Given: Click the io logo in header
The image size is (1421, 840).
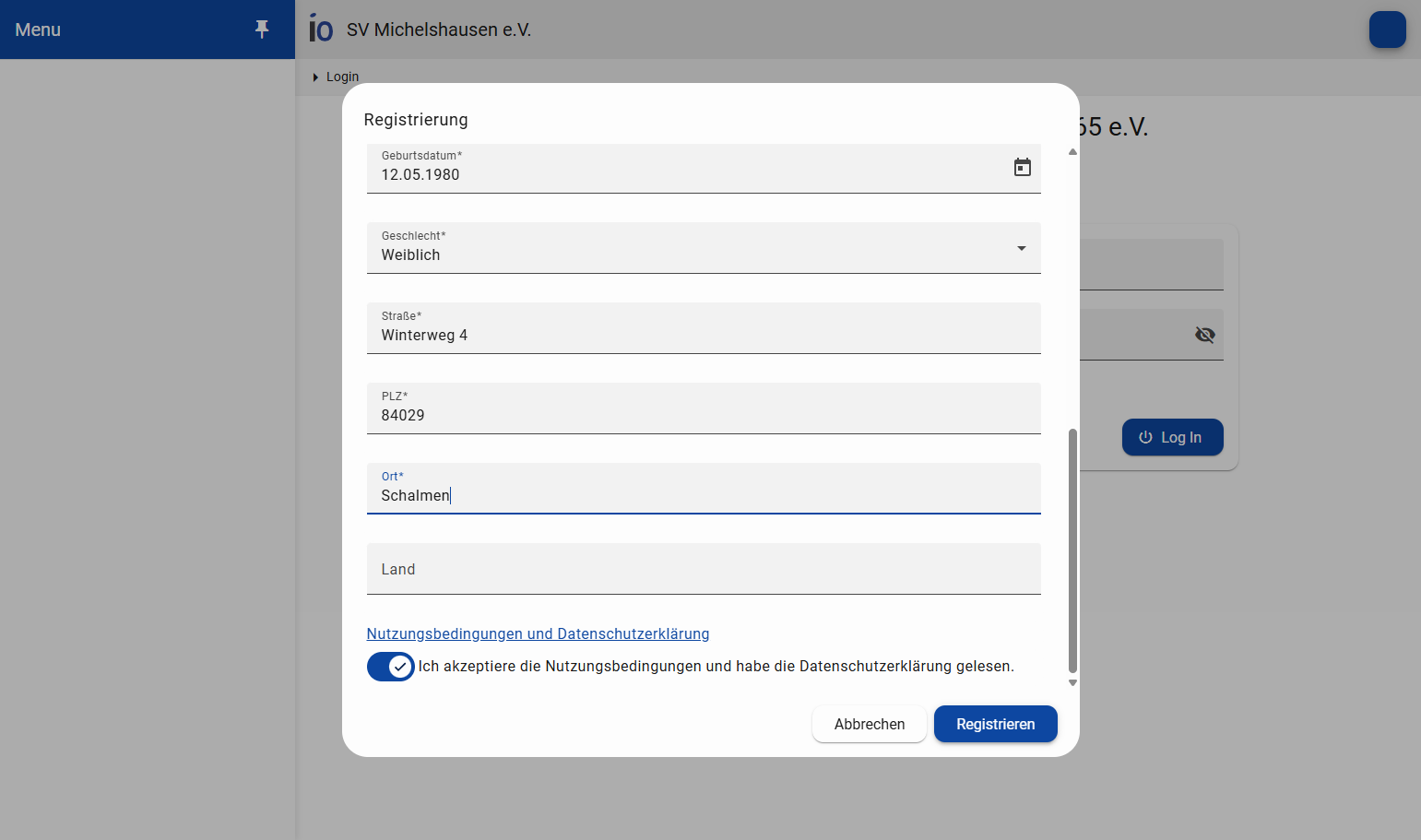Looking at the screenshot, I should click(x=321, y=29).
